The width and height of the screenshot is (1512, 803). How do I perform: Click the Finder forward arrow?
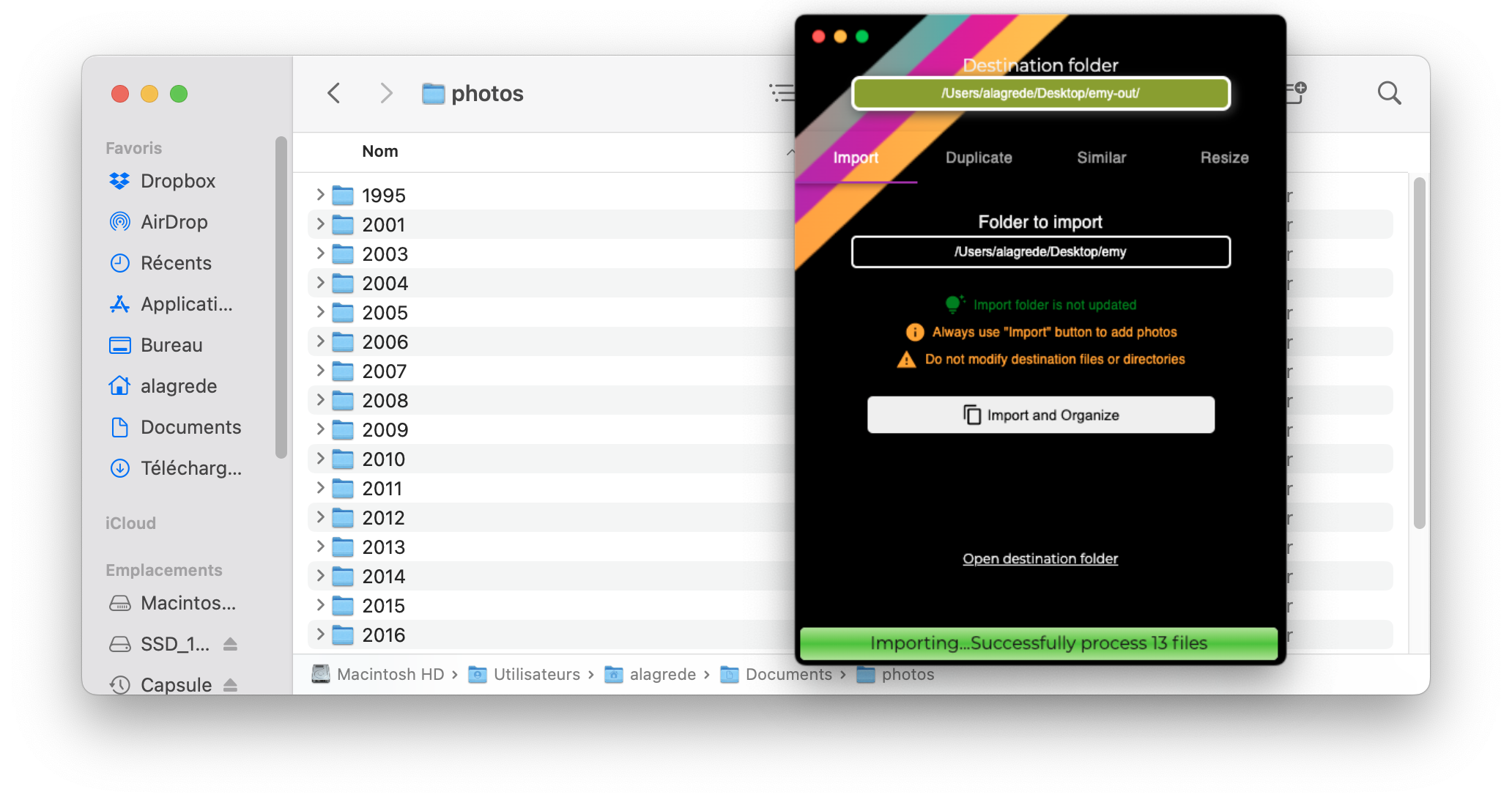[386, 93]
